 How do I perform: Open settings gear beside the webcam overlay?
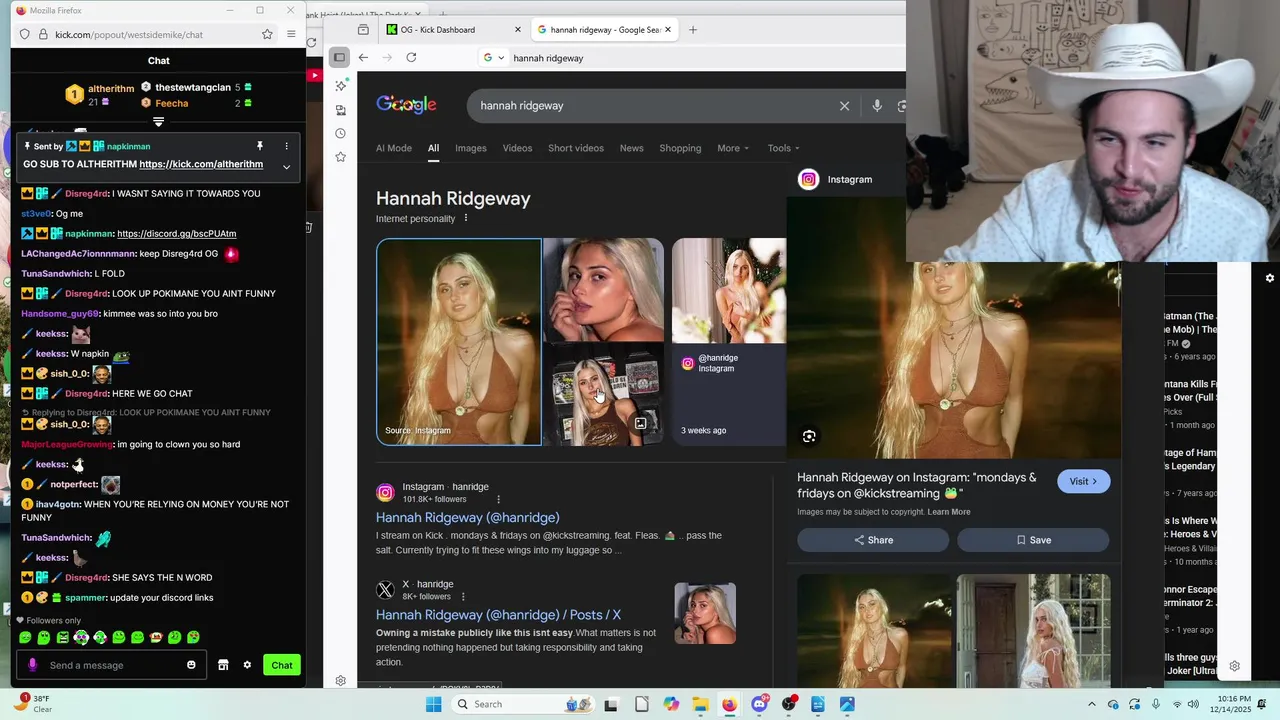click(x=1270, y=278)
